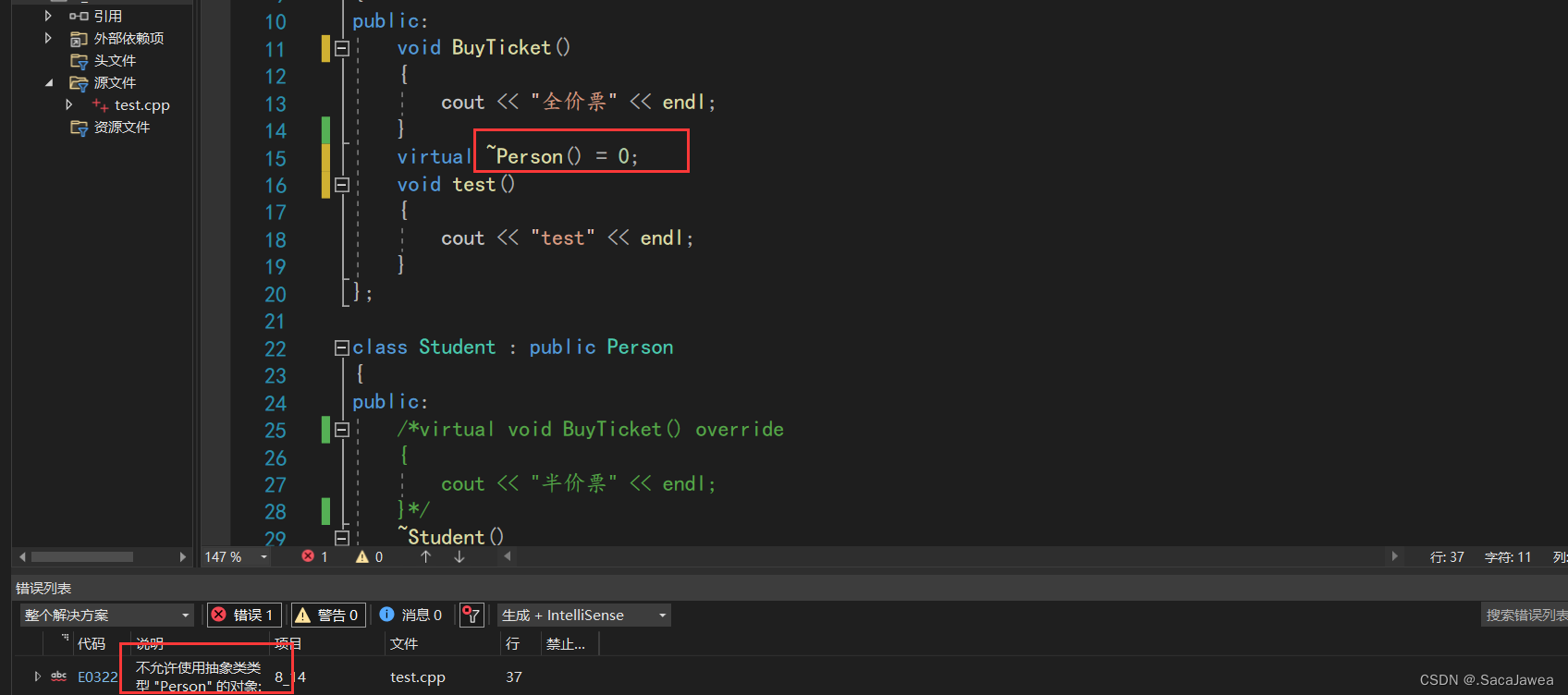The image size is (1568, 695).
Task: Click the abc IntelliSense icon on E0322 row
Action: [59, 677]
